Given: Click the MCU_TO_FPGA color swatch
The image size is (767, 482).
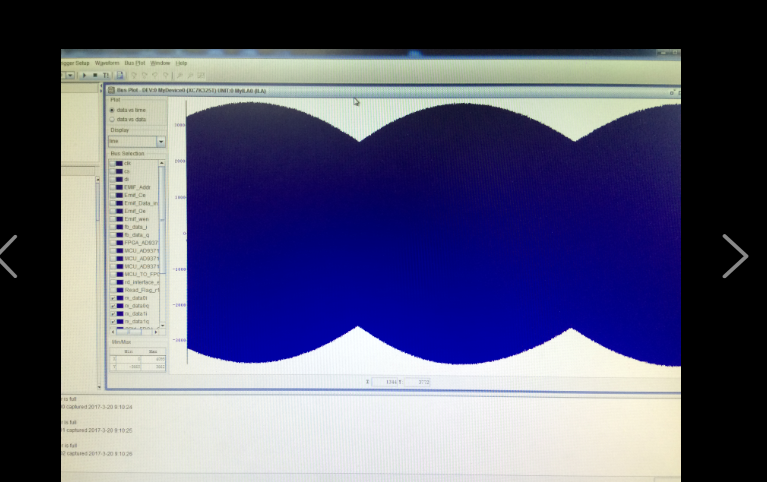Looking at the screenshot, I should tap(120, 275).
